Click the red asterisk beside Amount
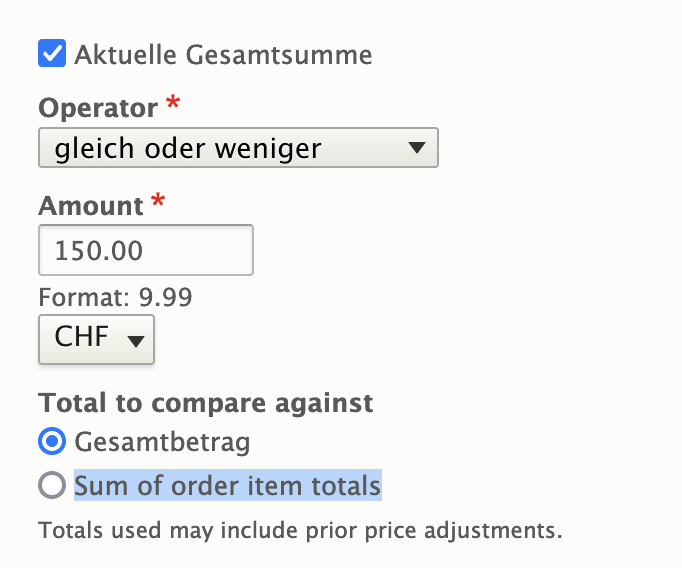Image resolution: width=682 pixels, height=568 pixels. 157,203
